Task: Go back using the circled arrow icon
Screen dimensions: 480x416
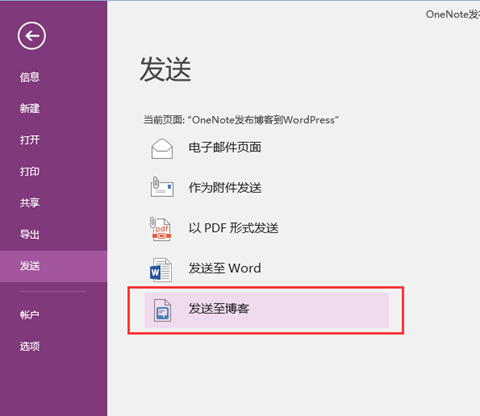Action: coord(32,36)
